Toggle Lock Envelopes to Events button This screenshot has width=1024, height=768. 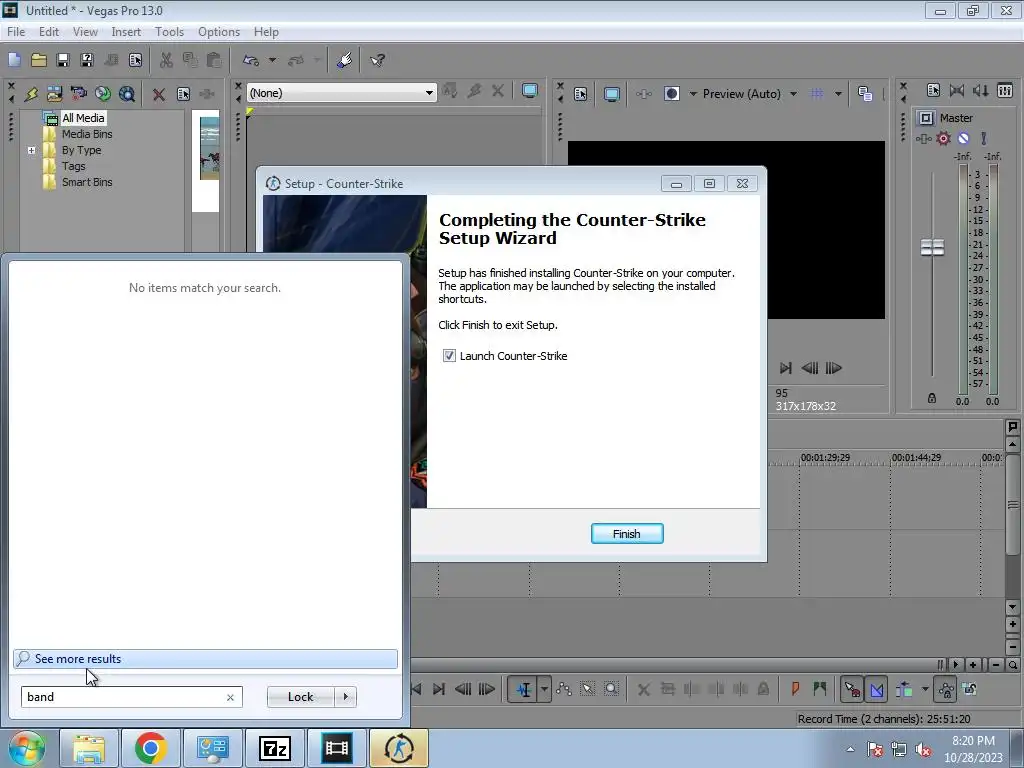click(x=946, y=689)
